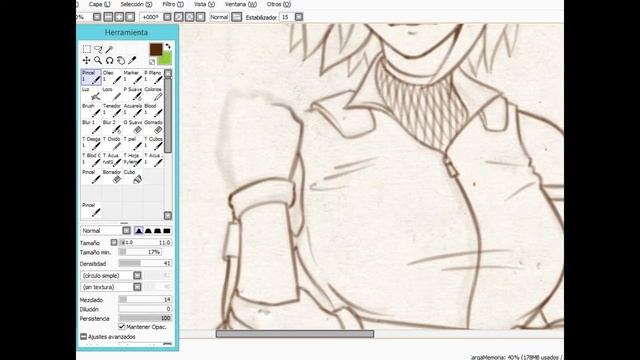Choose the Acuarela watercolor brush

[133, 111]
